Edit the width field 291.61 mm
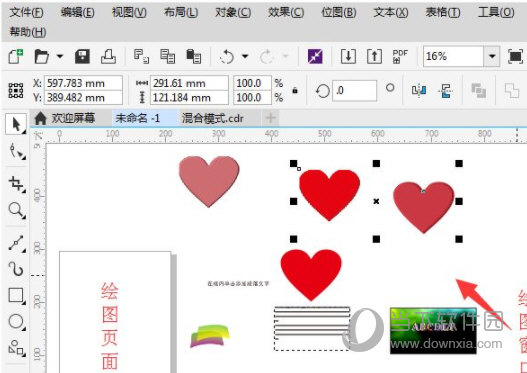This screenshot has height=373, width=527. [x=189, y=83]
